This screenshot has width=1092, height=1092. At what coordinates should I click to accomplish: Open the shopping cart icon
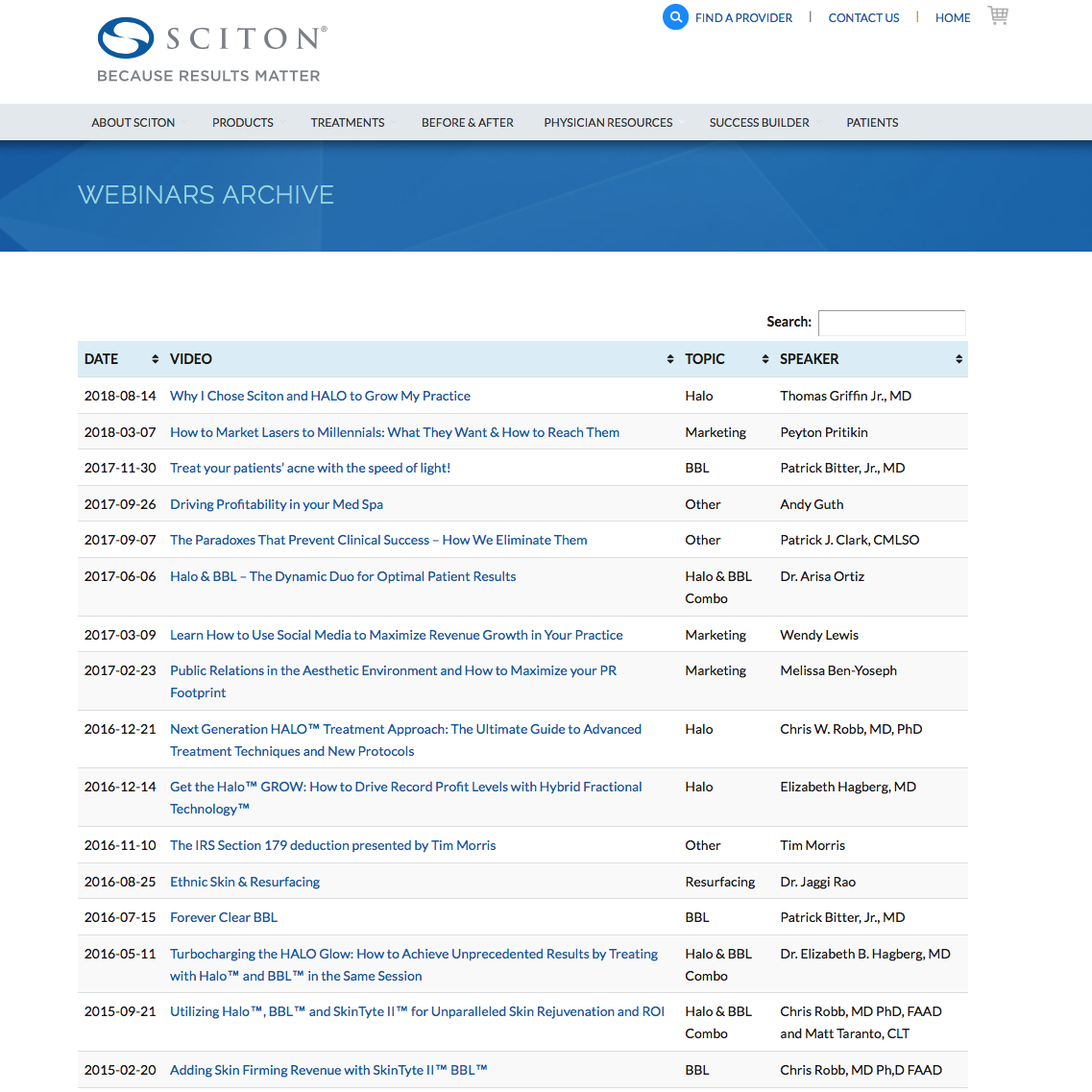click(998, 15)
